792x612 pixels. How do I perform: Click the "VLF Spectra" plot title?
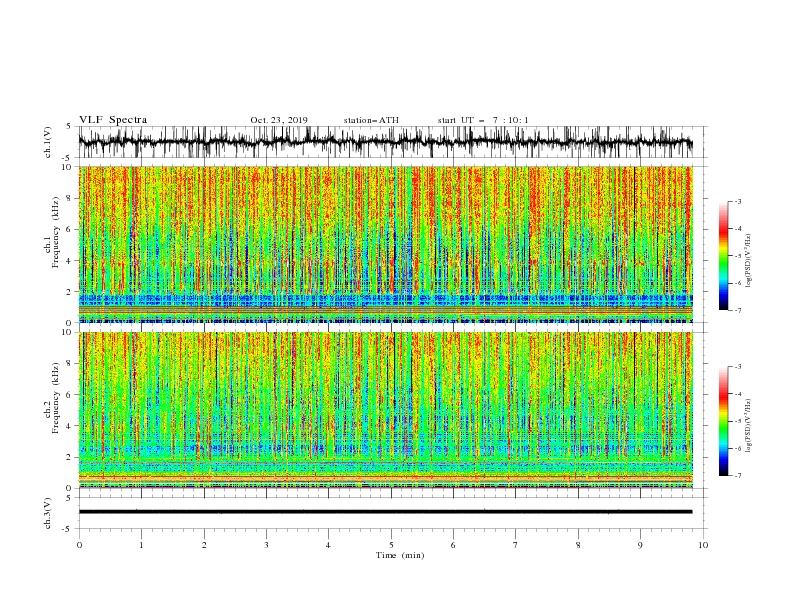tap(113, 120)
